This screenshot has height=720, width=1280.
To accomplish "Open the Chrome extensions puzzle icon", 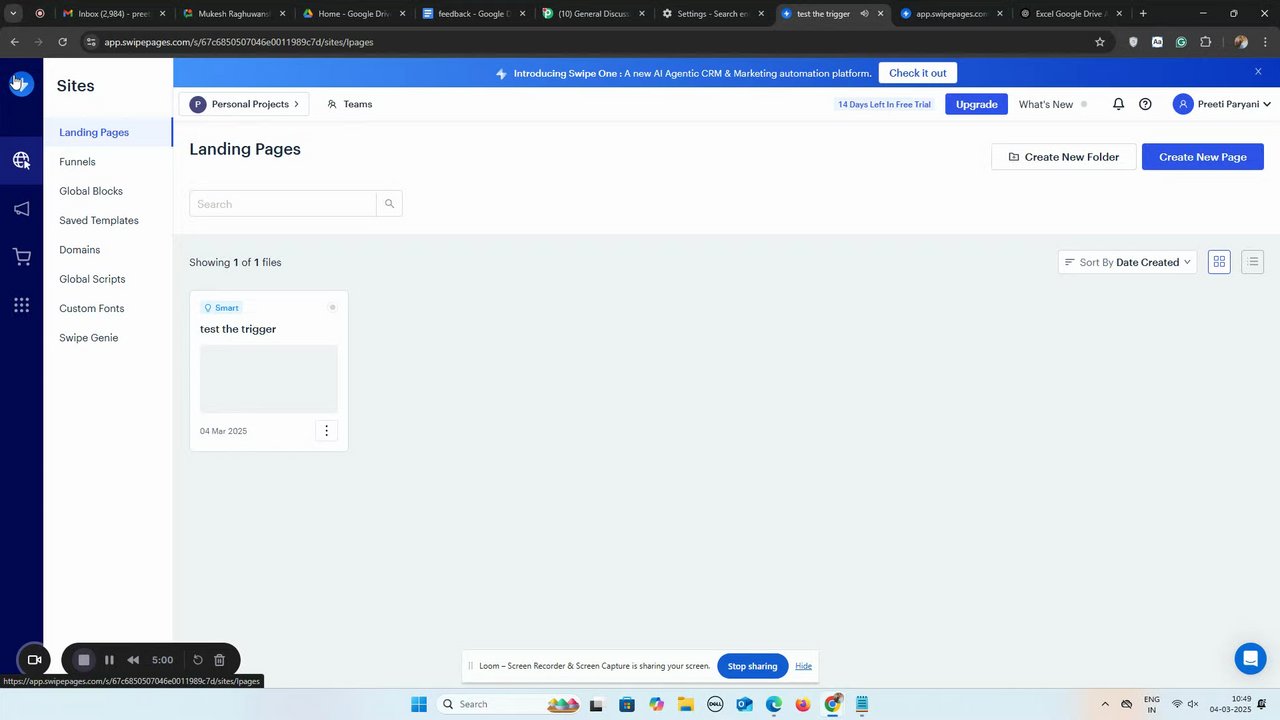I will click(x=1205, y=42).
